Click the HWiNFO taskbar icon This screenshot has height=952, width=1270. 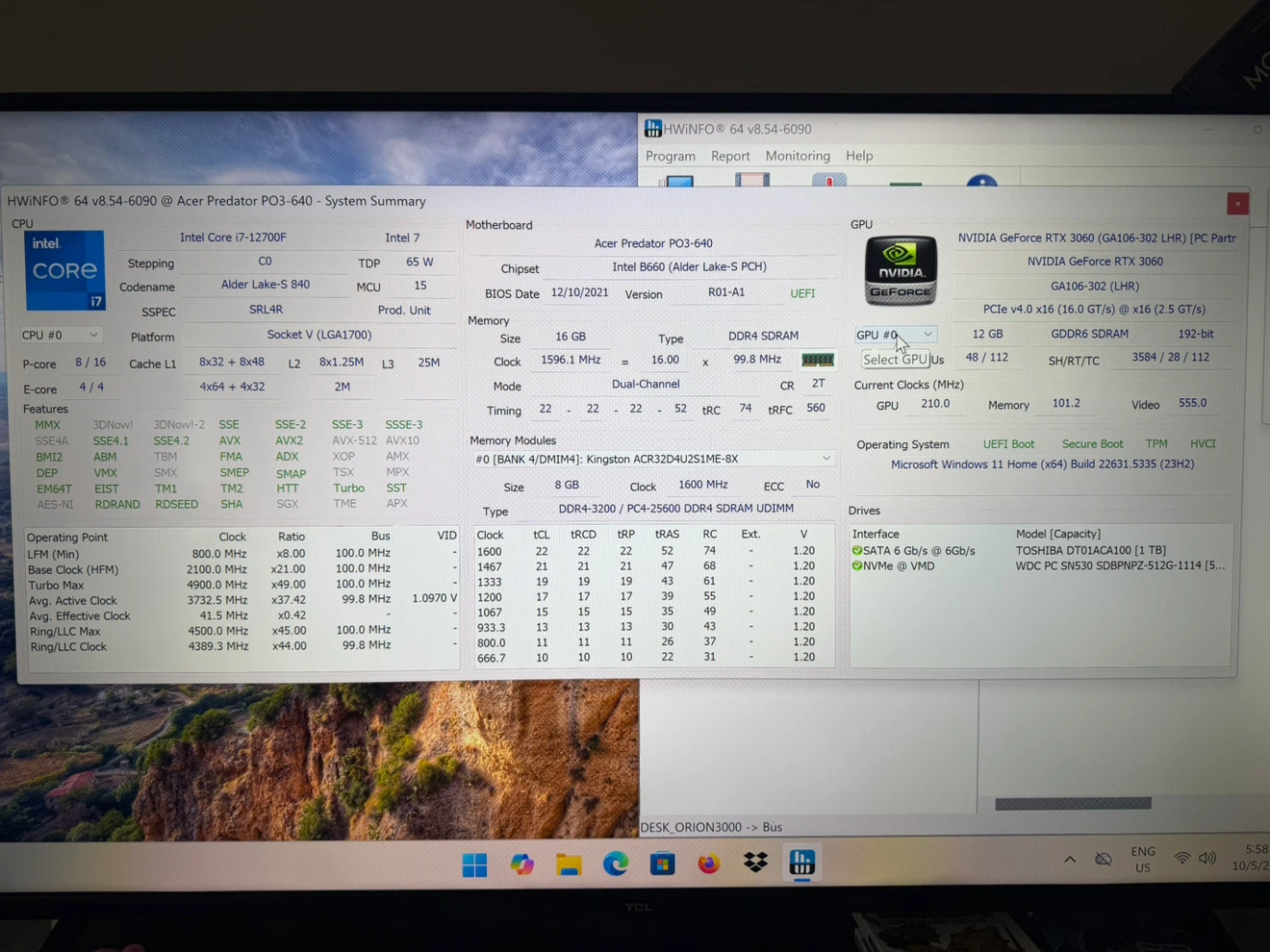point(802,864)
